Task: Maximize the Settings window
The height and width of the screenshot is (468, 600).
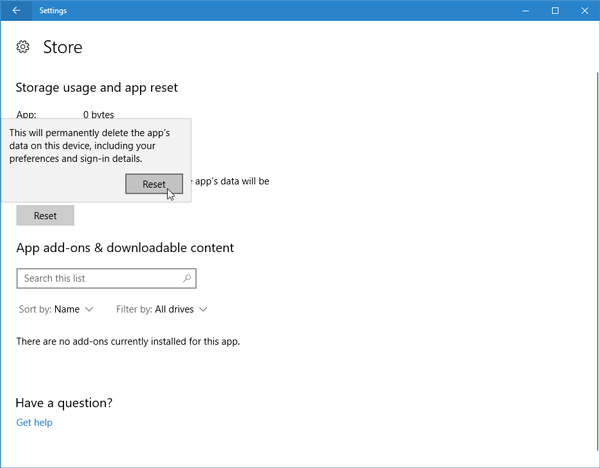Action: tap(555, 10)
